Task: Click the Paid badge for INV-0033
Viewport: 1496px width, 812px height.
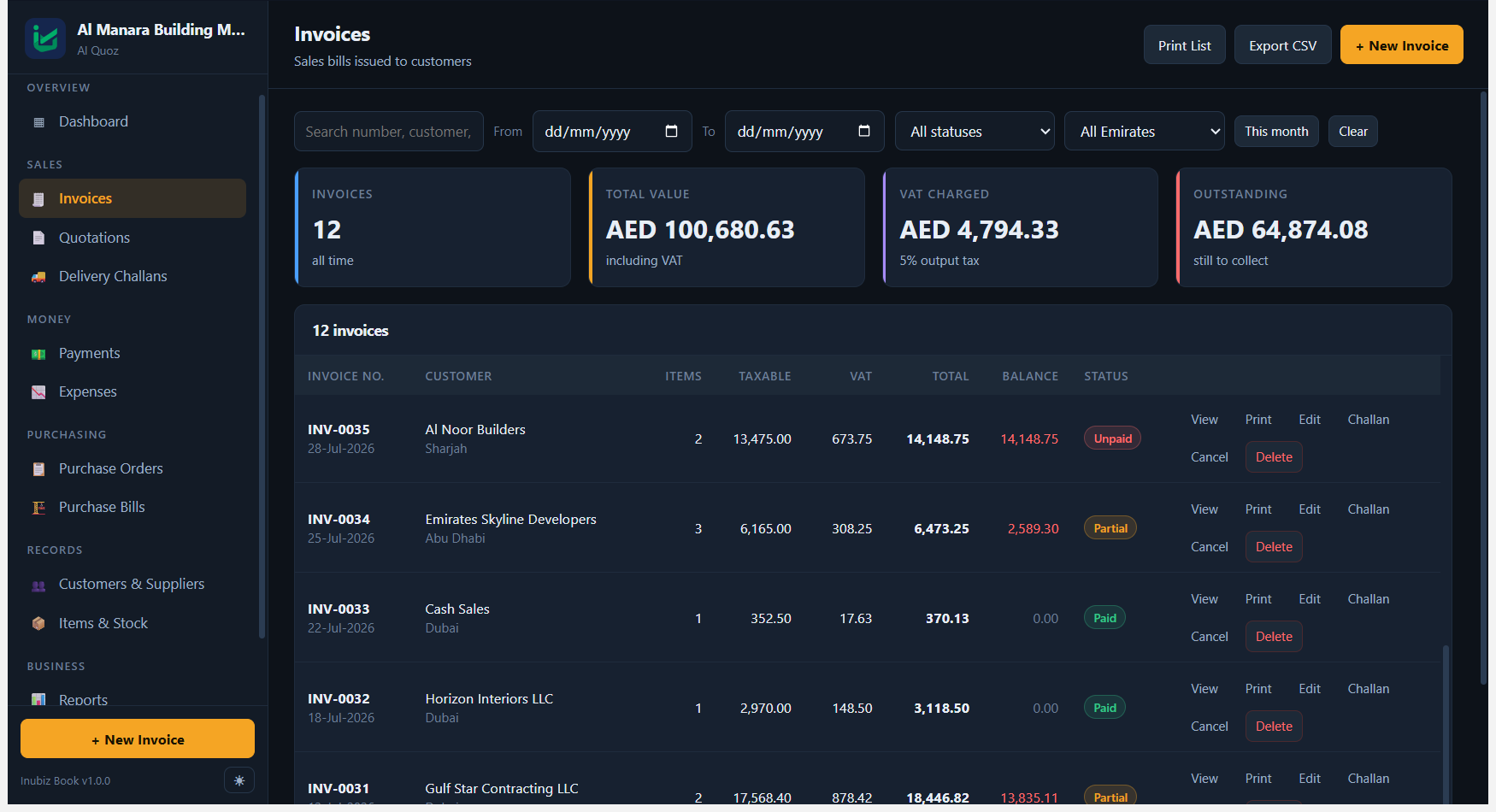Action: pos(1104,618)
